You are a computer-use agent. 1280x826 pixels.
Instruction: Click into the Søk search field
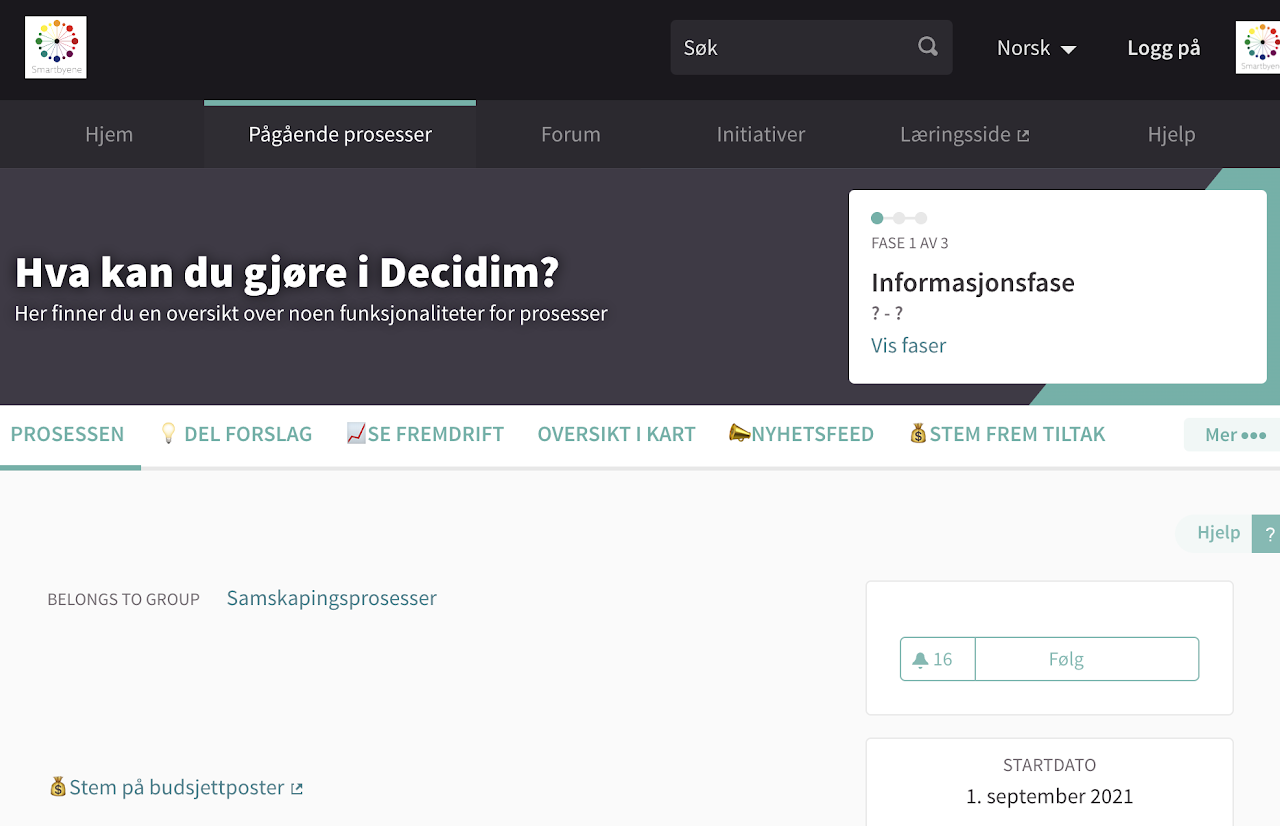point(811,47)
